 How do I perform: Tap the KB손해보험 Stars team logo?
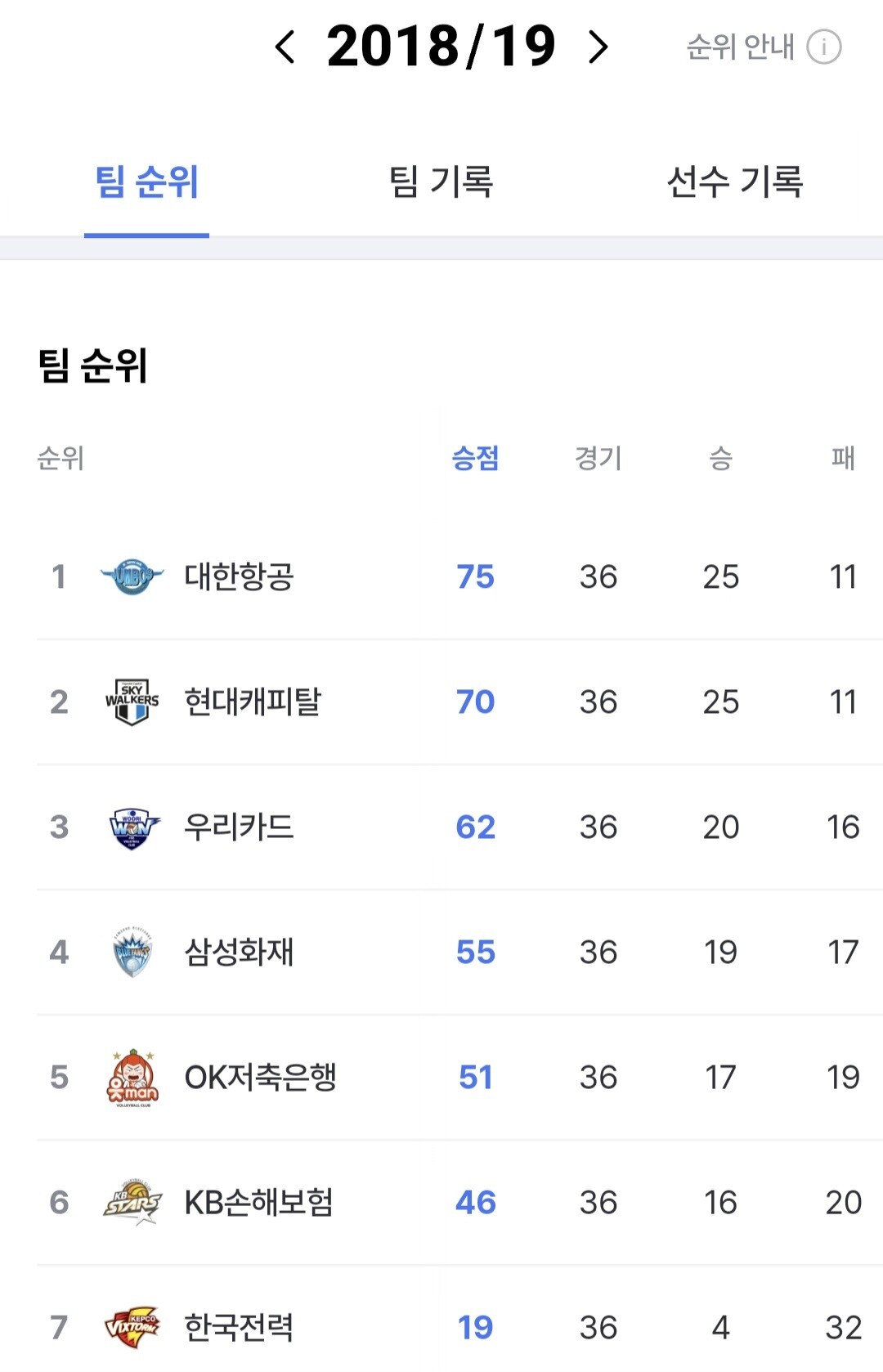[132, 1203]
